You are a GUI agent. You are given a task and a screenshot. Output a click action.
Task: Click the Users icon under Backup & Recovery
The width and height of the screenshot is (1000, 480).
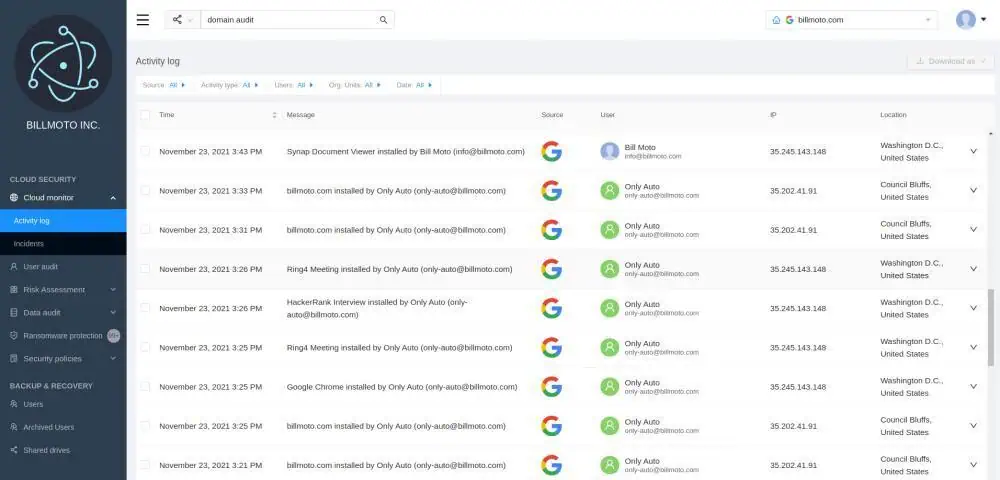coord(13,404)
